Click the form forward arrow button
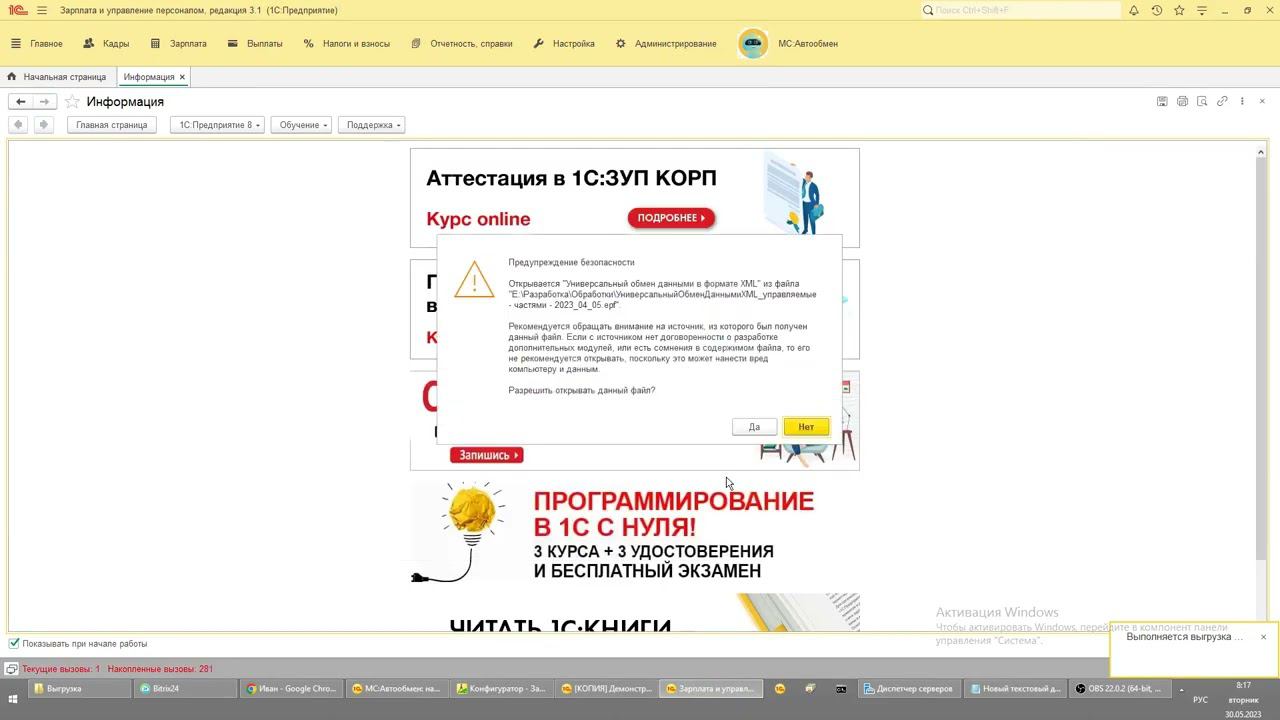This screenshot has width=1280, height=720. click(x=44, y=102)
